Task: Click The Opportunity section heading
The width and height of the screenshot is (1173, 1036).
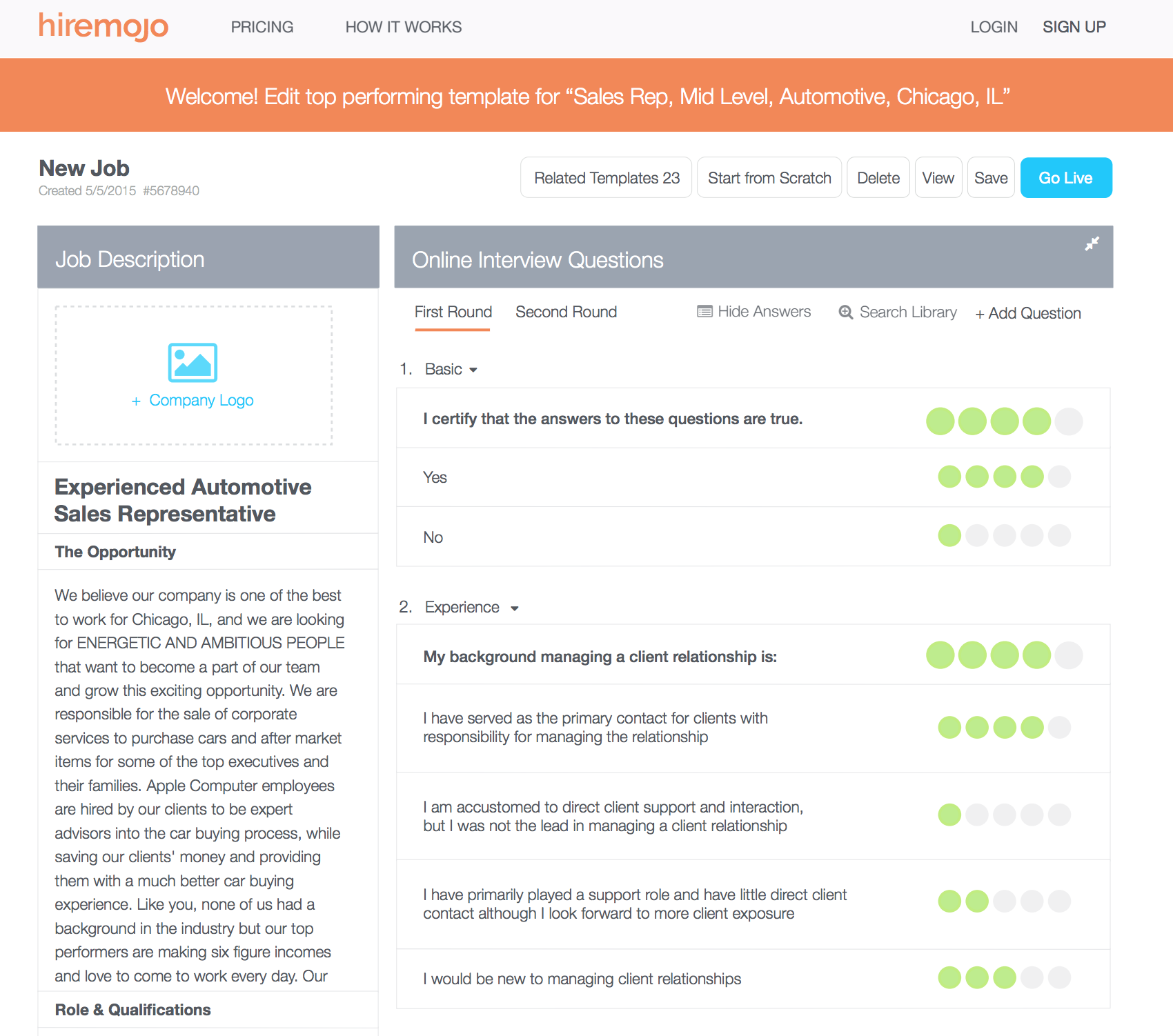Action: click(115, 552)
